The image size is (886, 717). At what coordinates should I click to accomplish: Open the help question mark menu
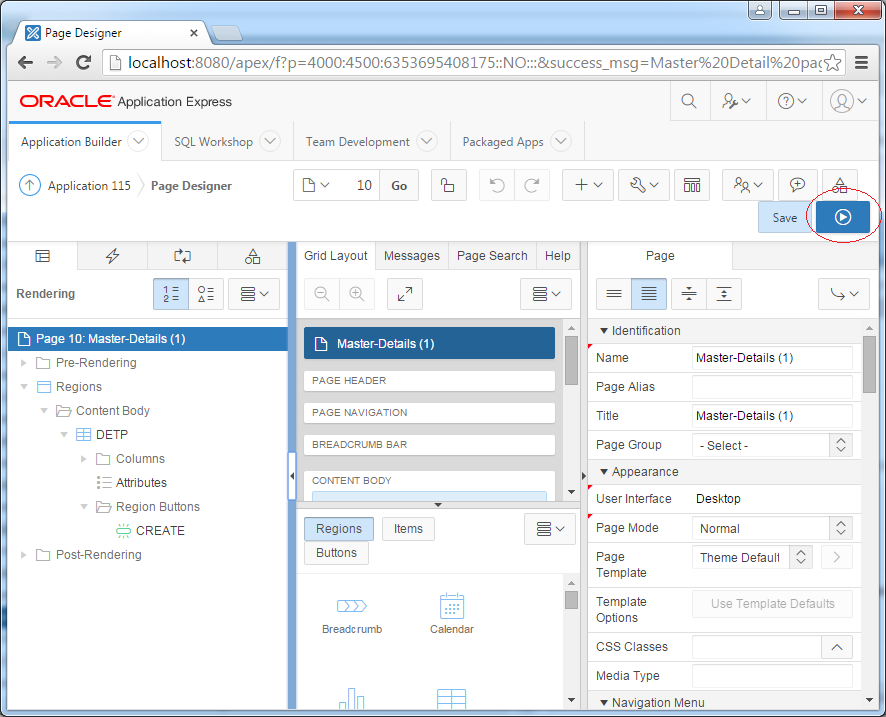pyautogui.click(x=792, y=101)
